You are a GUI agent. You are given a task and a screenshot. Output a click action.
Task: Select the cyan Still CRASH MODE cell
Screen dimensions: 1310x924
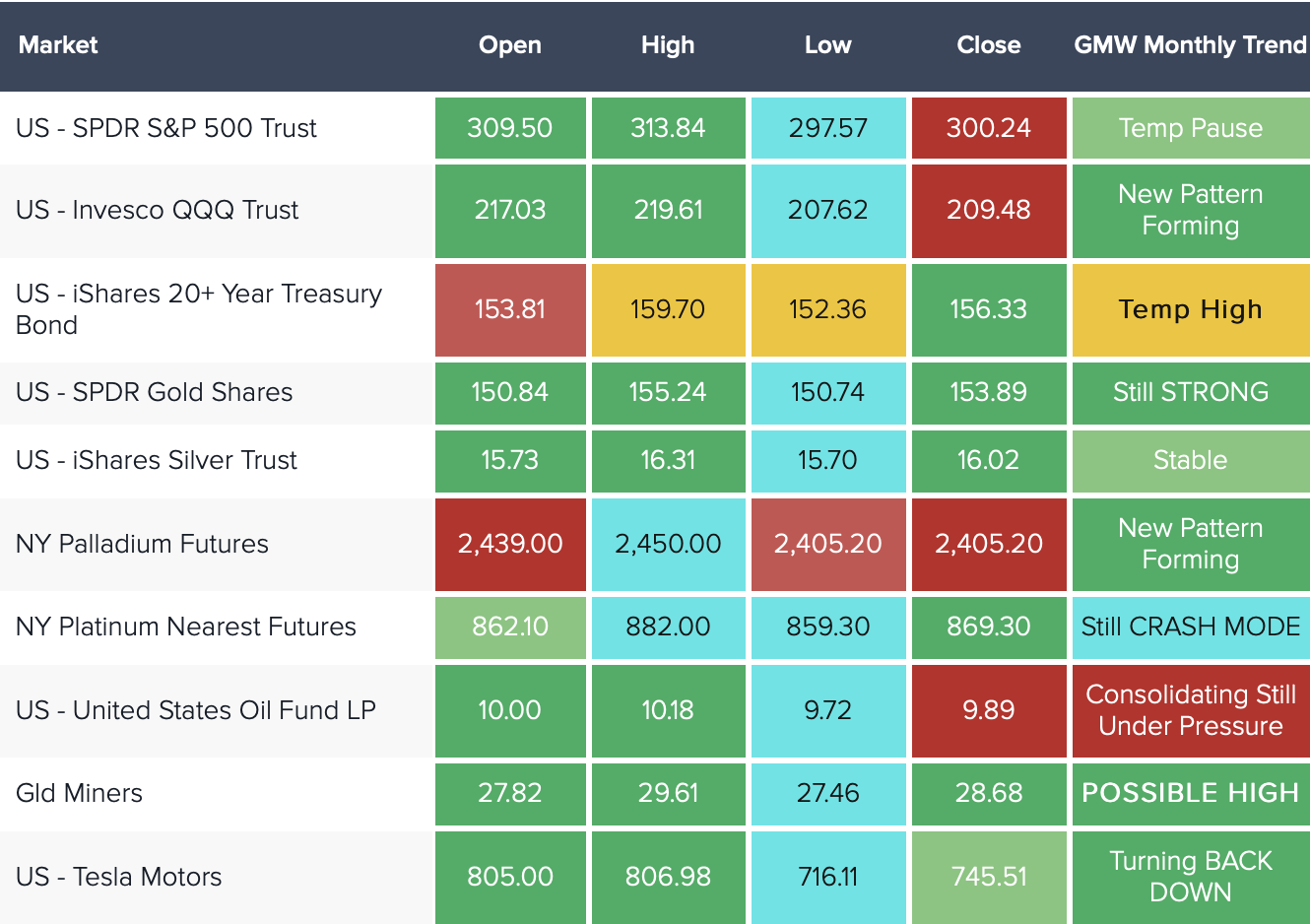[1190, 627]
